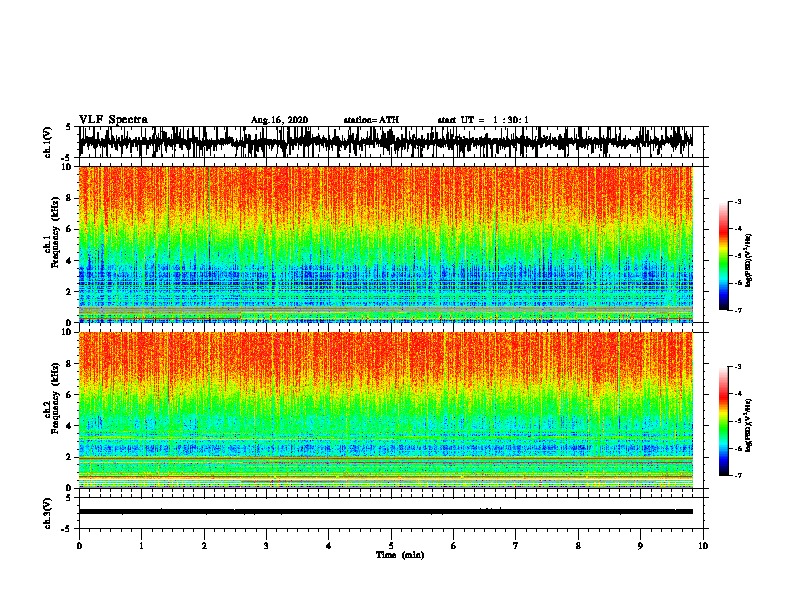Click inside the ch.2 spectrogram panel
This screenshot has width=792, height=612.
click(x=385, y=410)
